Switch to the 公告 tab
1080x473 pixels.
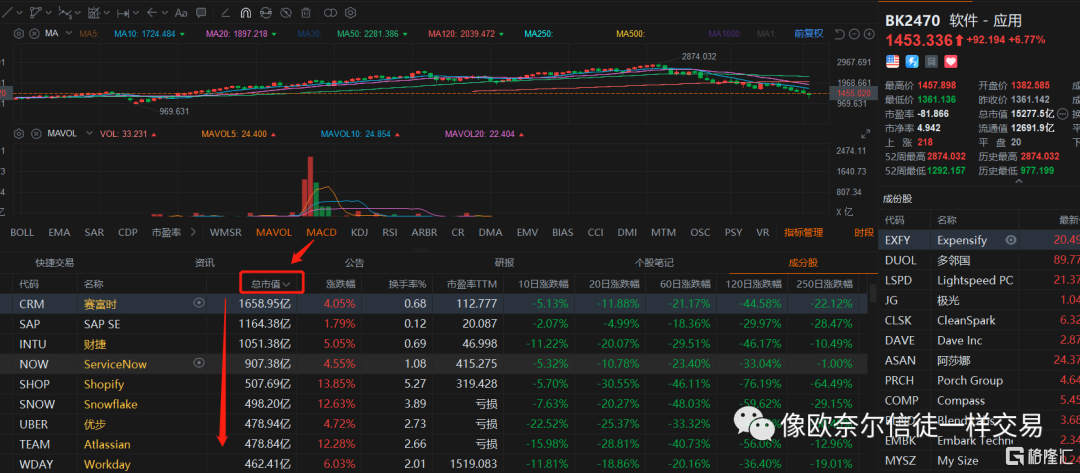click(x=354, y=262)
